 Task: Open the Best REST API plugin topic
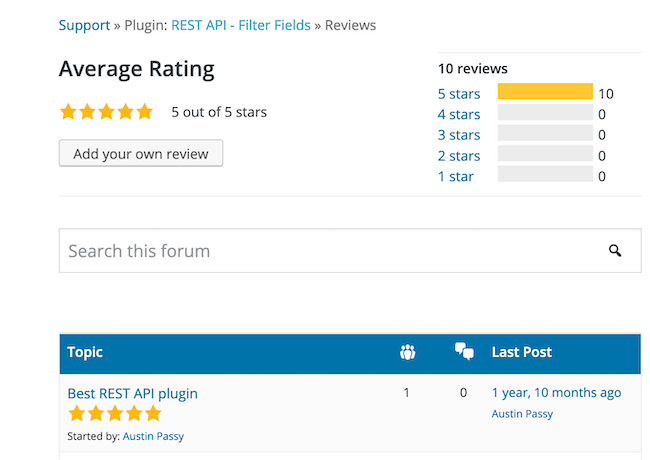pyautogui.click(x=133, y=393)
